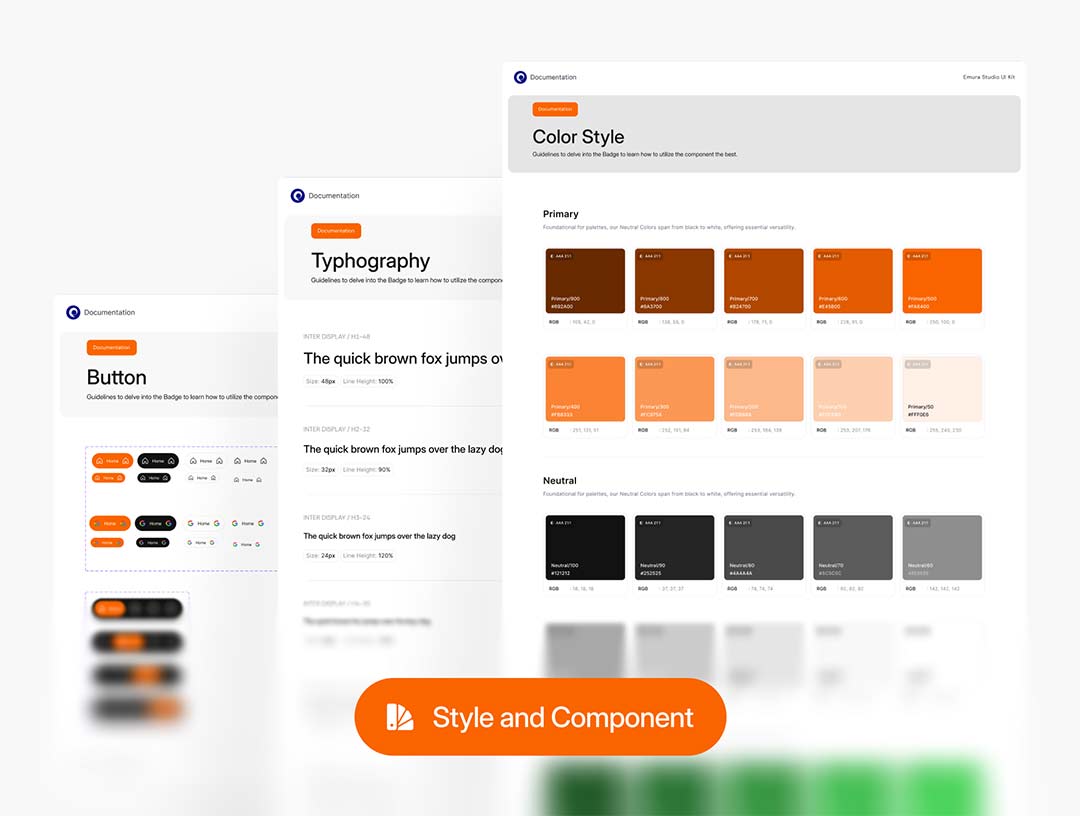Click the logo icon on Typography page header
The height and width of the screenshot is (816, 1080).
point(297,196)
